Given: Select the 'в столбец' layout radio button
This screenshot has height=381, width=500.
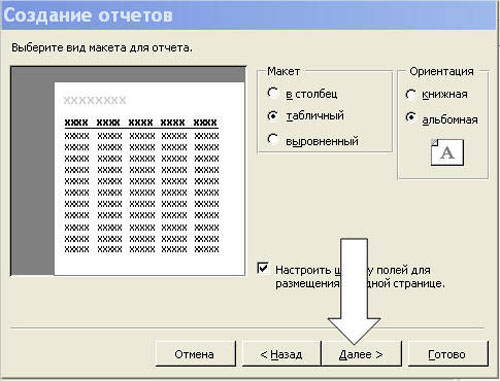Looking at the screenshot, I should (273, 93).
